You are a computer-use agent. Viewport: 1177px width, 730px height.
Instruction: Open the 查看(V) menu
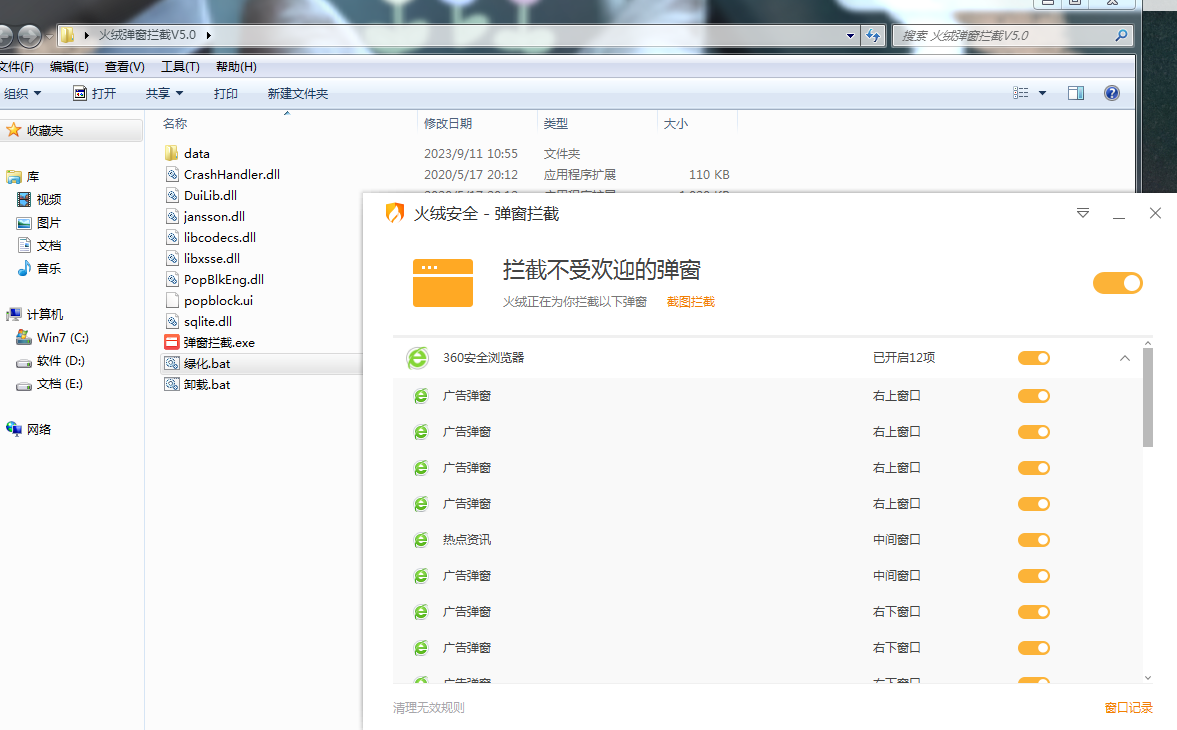[124, 67]
